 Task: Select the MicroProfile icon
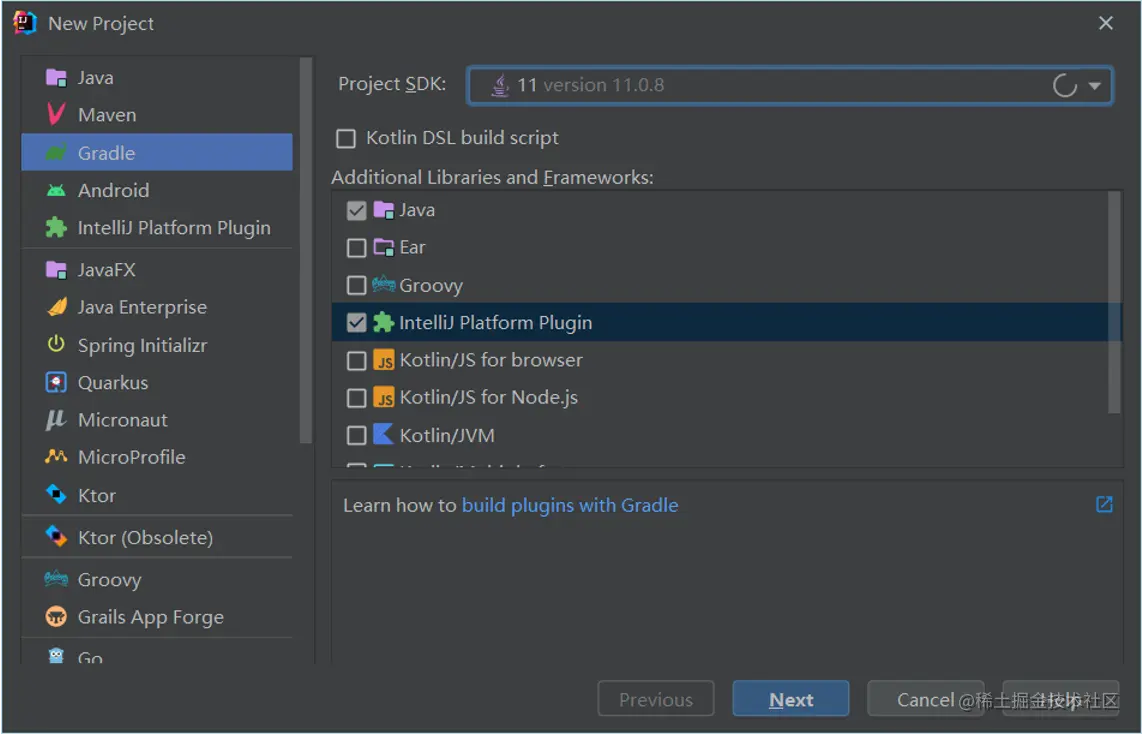[x=56, y=457]
